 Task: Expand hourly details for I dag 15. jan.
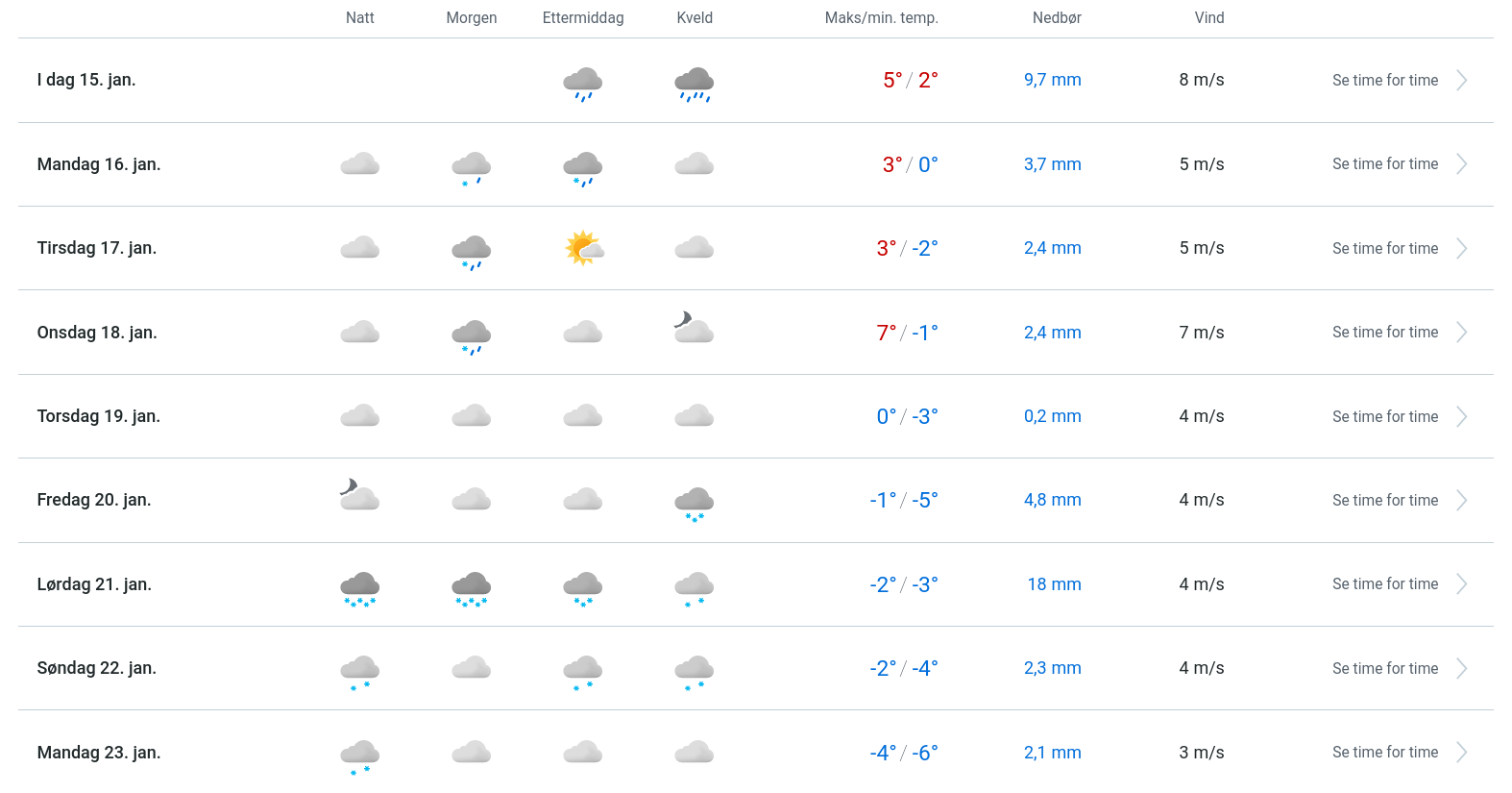click(1384, 81)
